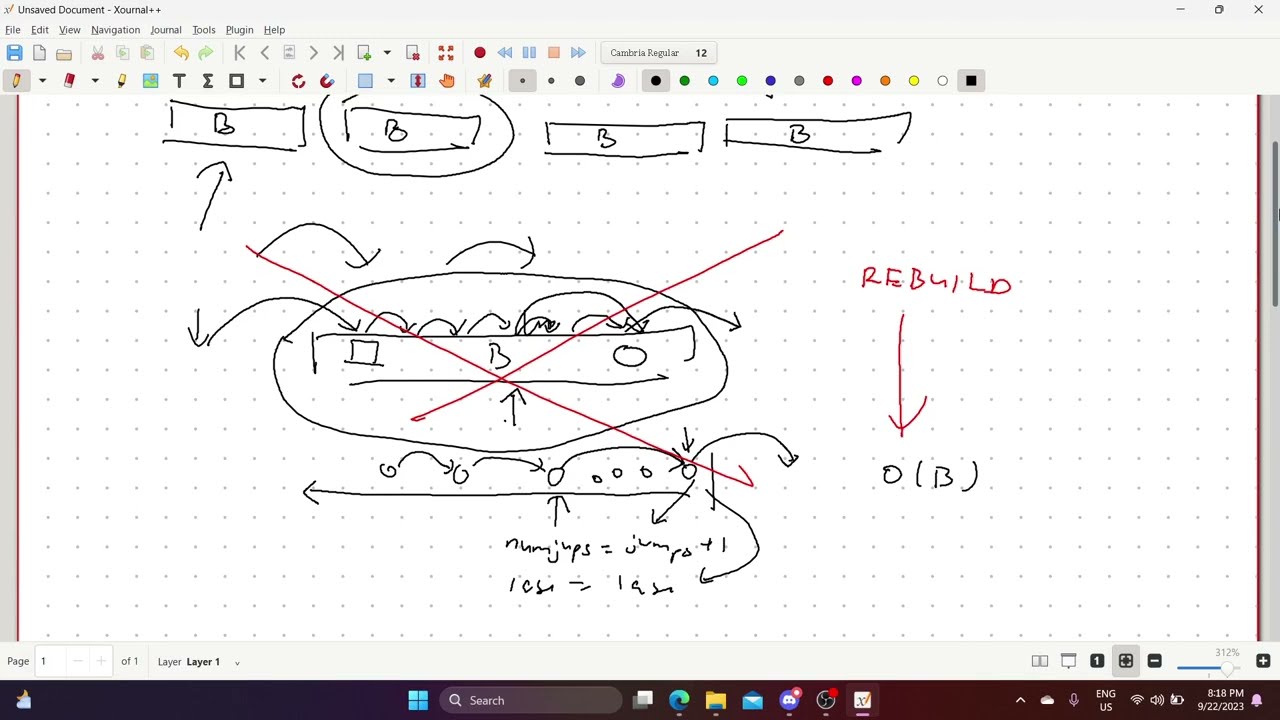Toggle presentation mode icon

pyautogui.click(x=1068, y=661)
